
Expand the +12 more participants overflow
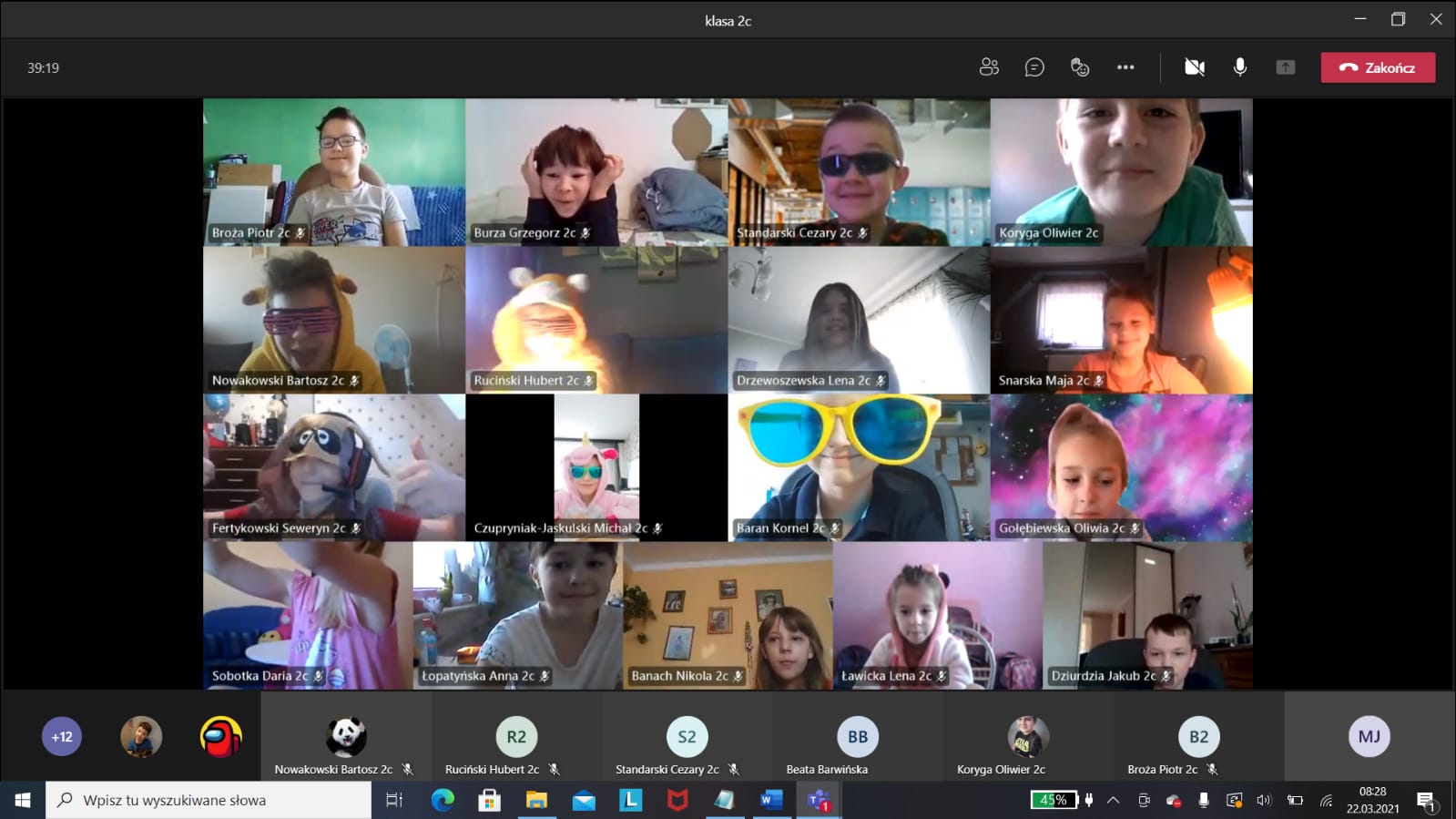[62, 737]
